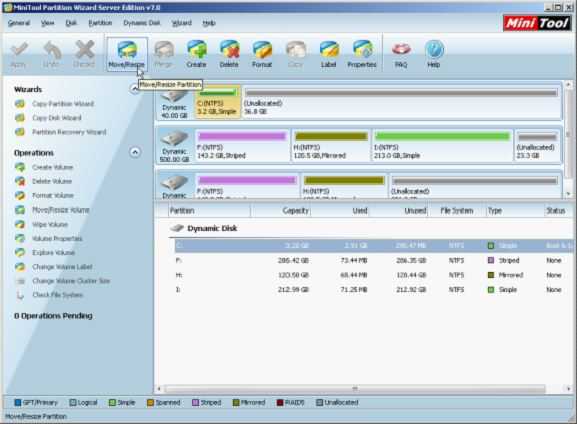Click the disk map scroll down arrow
577x424 pixels.
tap(568, 194)
